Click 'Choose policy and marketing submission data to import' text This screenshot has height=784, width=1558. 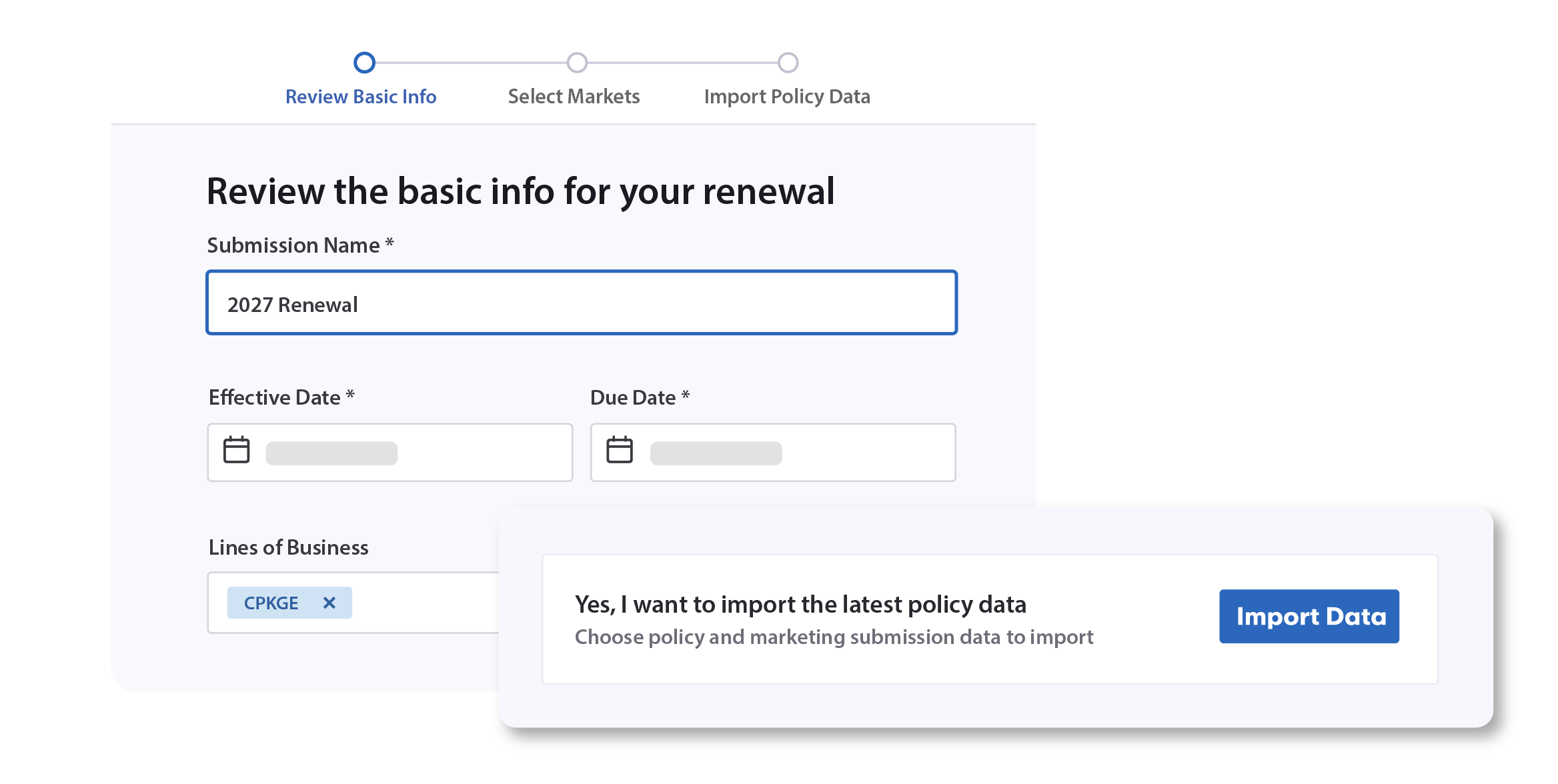click(834, 637)
